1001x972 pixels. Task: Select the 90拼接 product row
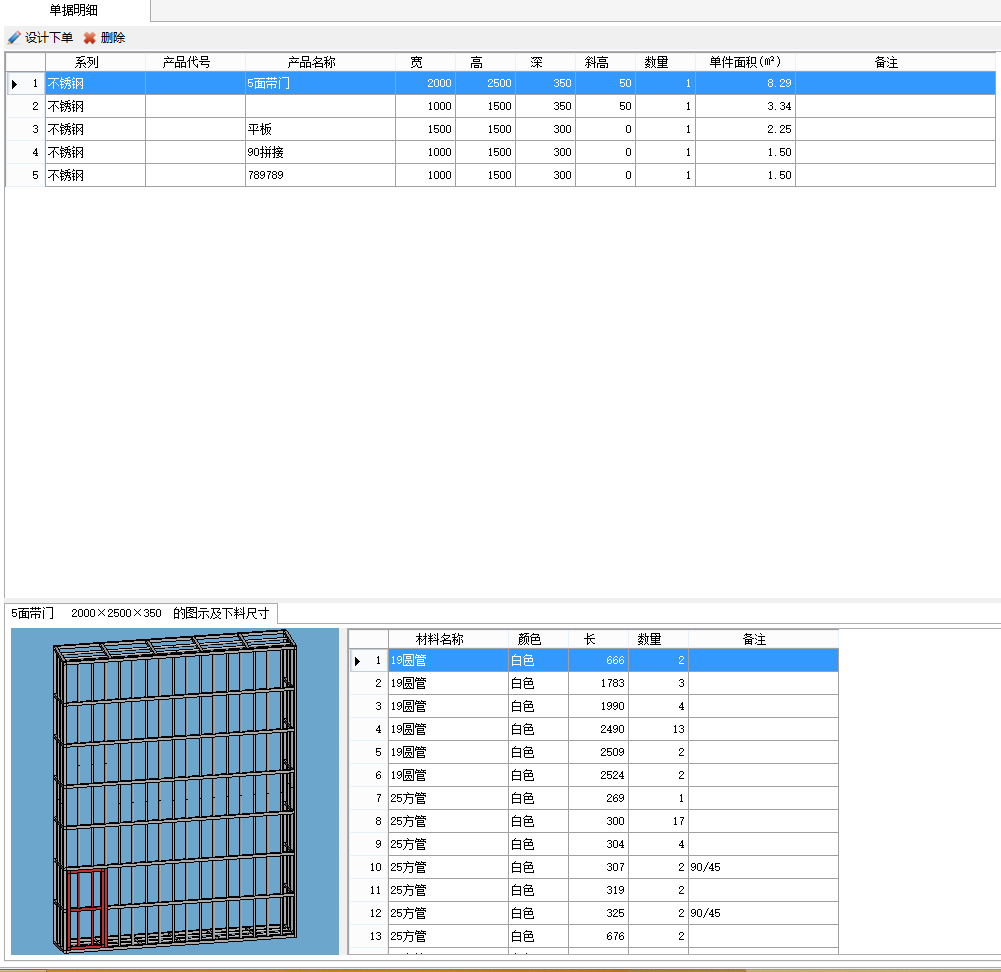[500, 153]
